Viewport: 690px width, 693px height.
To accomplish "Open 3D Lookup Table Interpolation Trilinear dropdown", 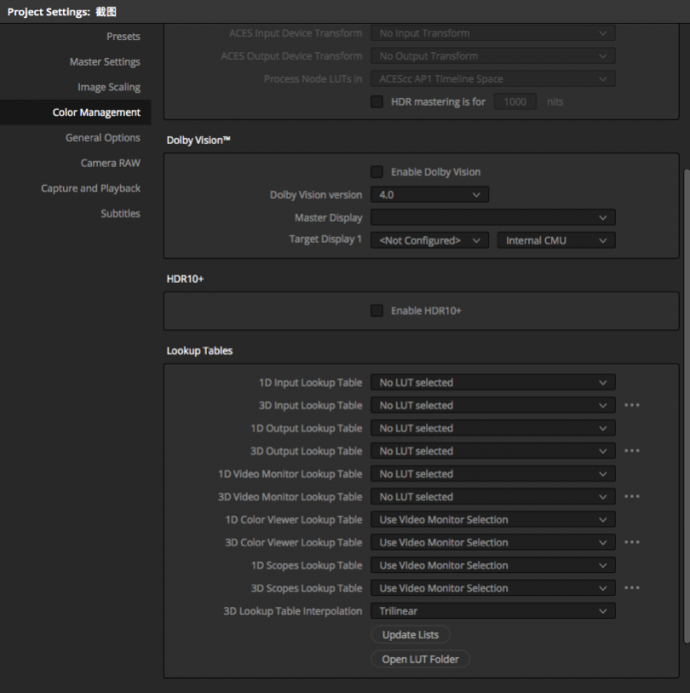I will point(493,611).
